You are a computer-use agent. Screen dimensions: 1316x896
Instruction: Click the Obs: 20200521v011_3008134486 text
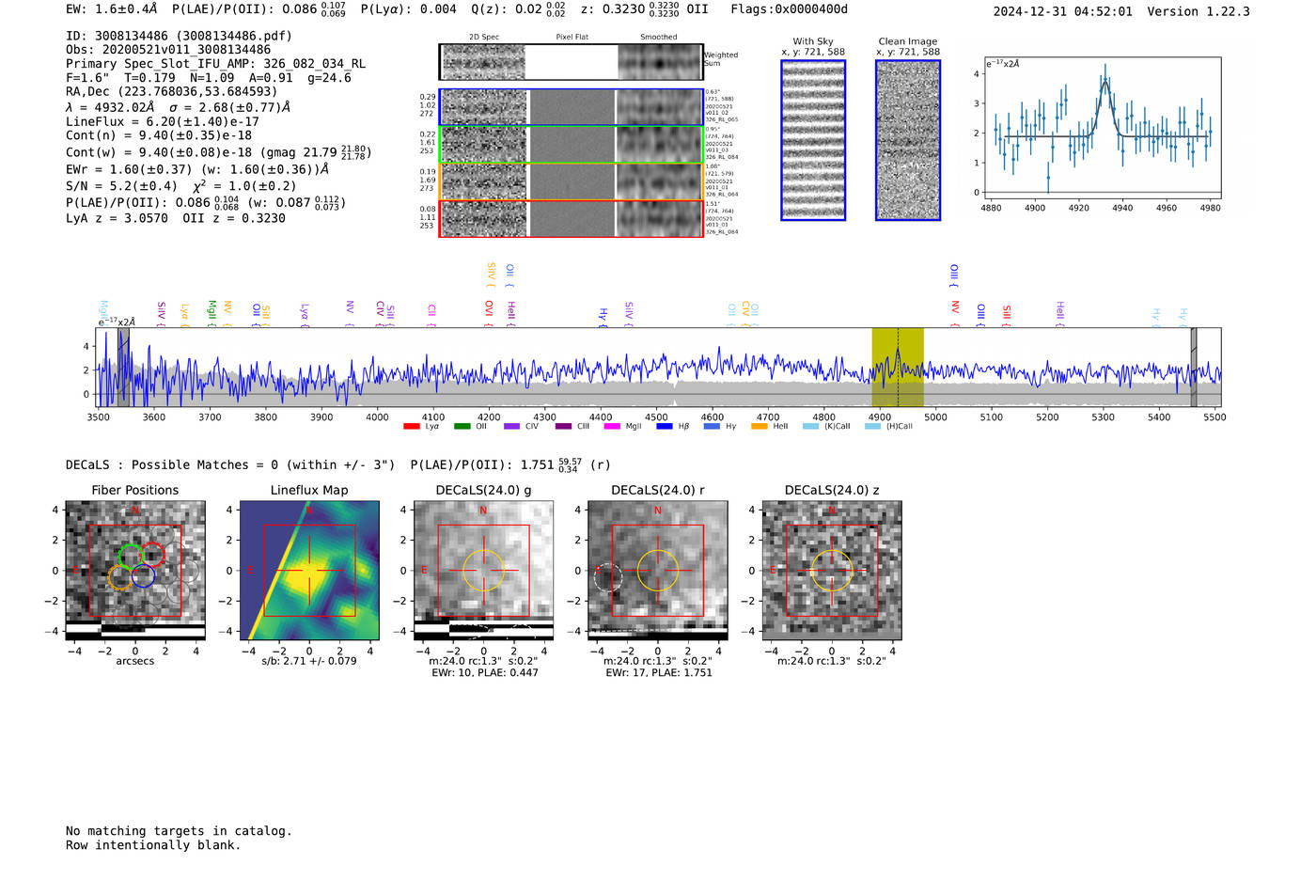[168, 50]
